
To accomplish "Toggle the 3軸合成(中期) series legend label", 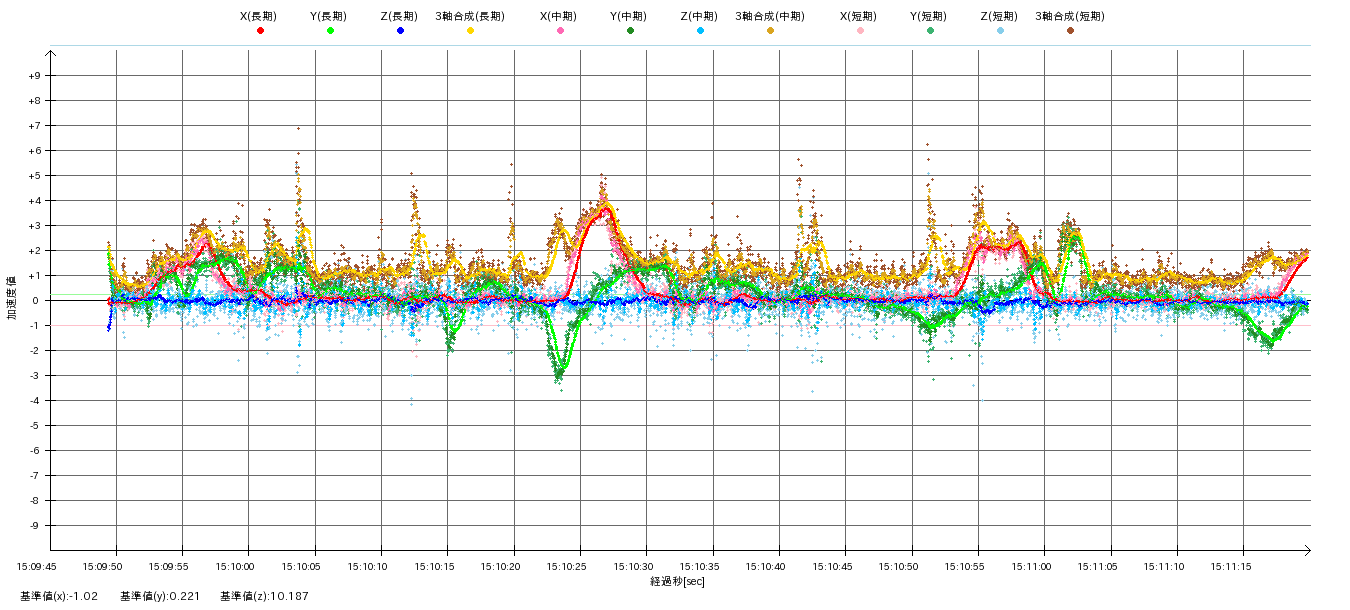I will (x=769, y=16).
